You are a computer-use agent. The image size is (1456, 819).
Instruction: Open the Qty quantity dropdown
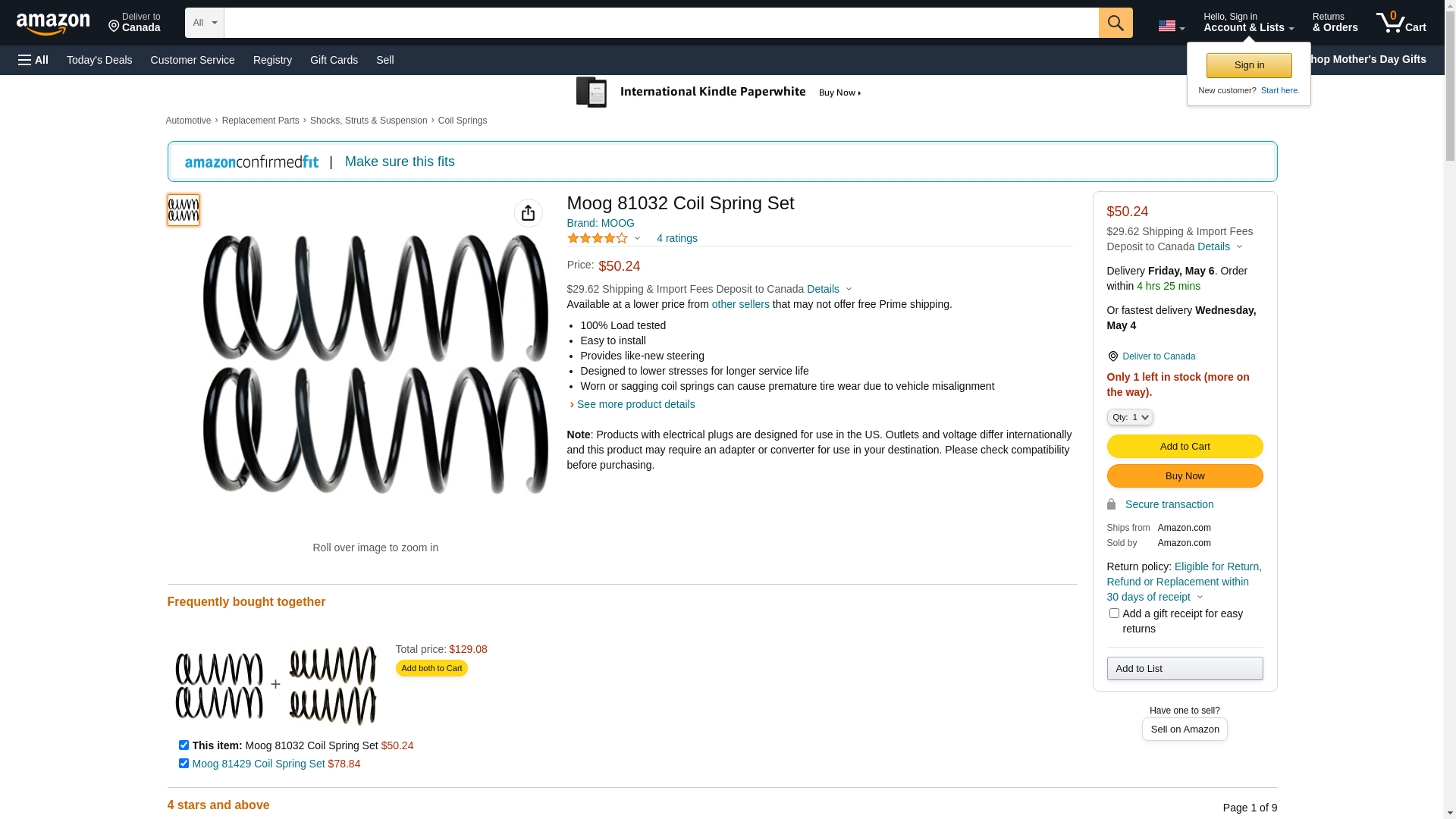[x=1130, y=417]
